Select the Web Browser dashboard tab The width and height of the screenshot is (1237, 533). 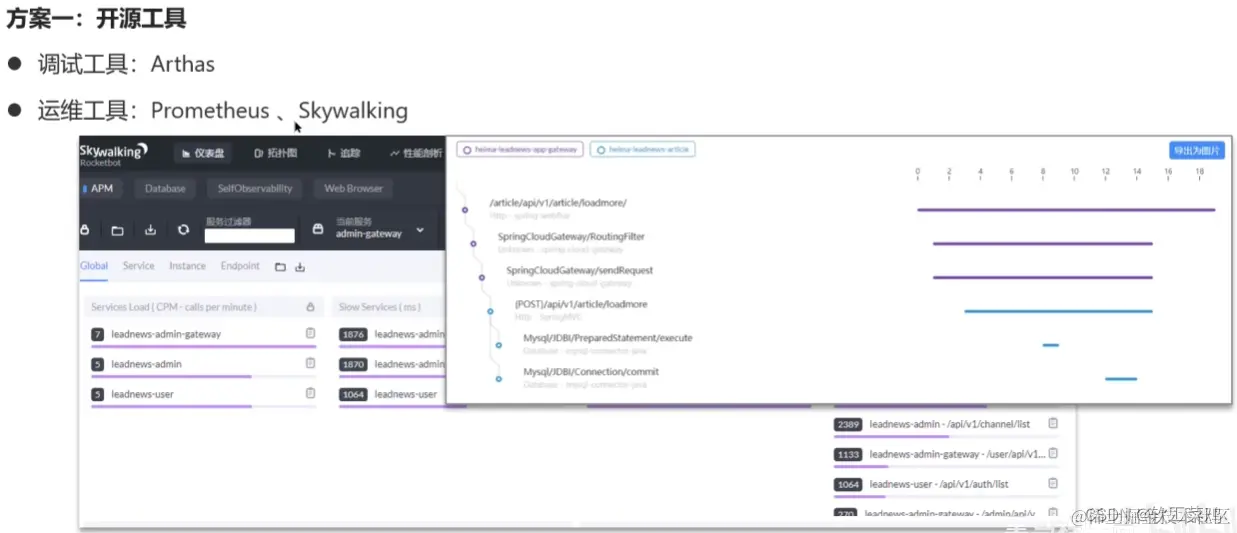pos(353,188)
